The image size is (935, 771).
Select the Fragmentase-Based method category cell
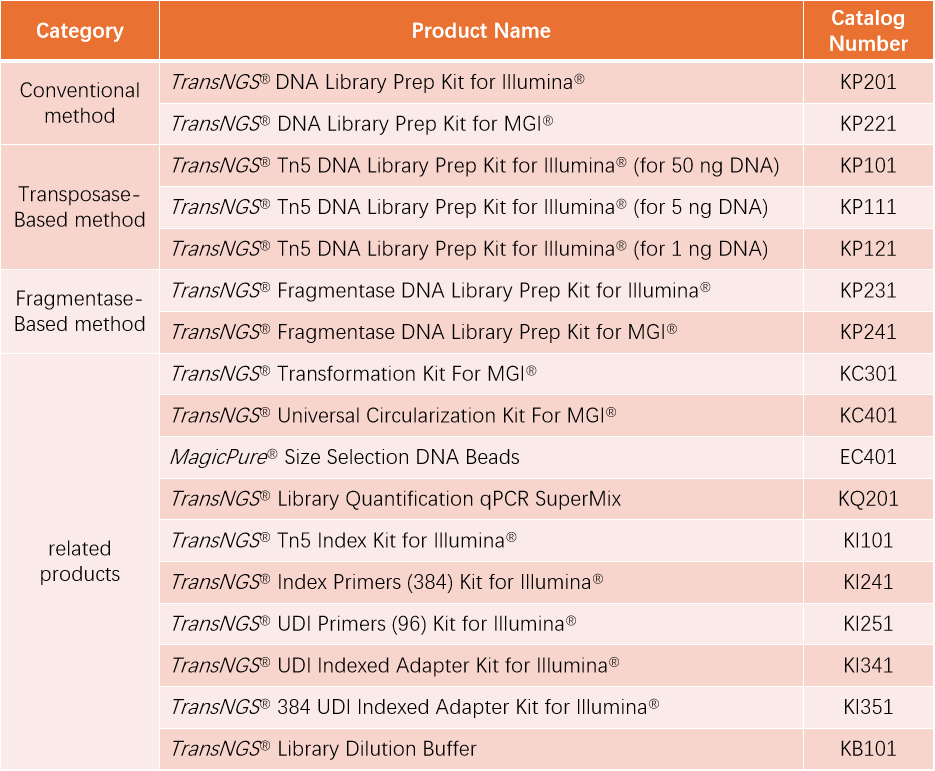pyautogui.click(x=80, y=311)
